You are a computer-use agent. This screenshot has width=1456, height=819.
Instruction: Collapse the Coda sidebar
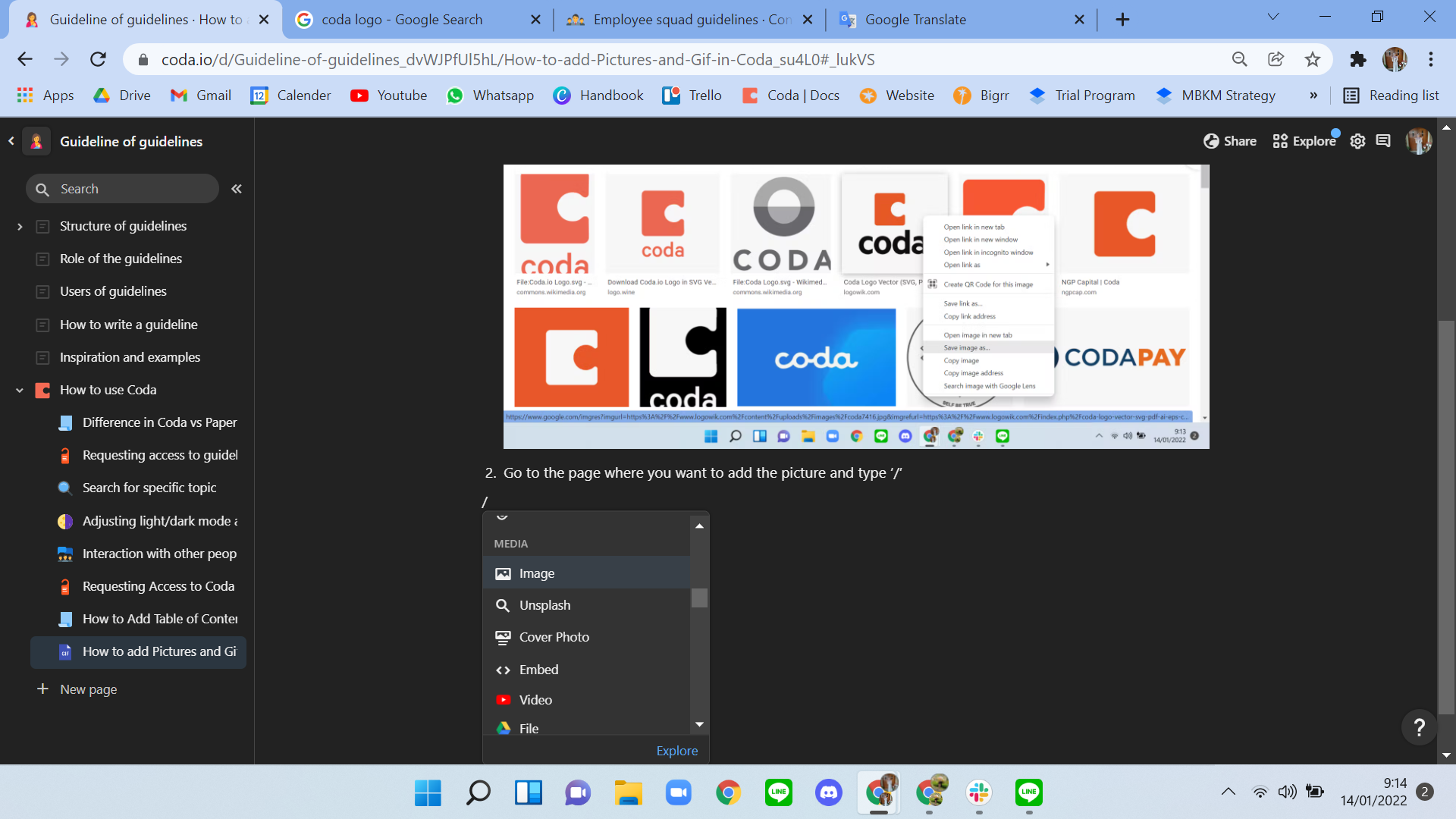click(x=237, y=189)
